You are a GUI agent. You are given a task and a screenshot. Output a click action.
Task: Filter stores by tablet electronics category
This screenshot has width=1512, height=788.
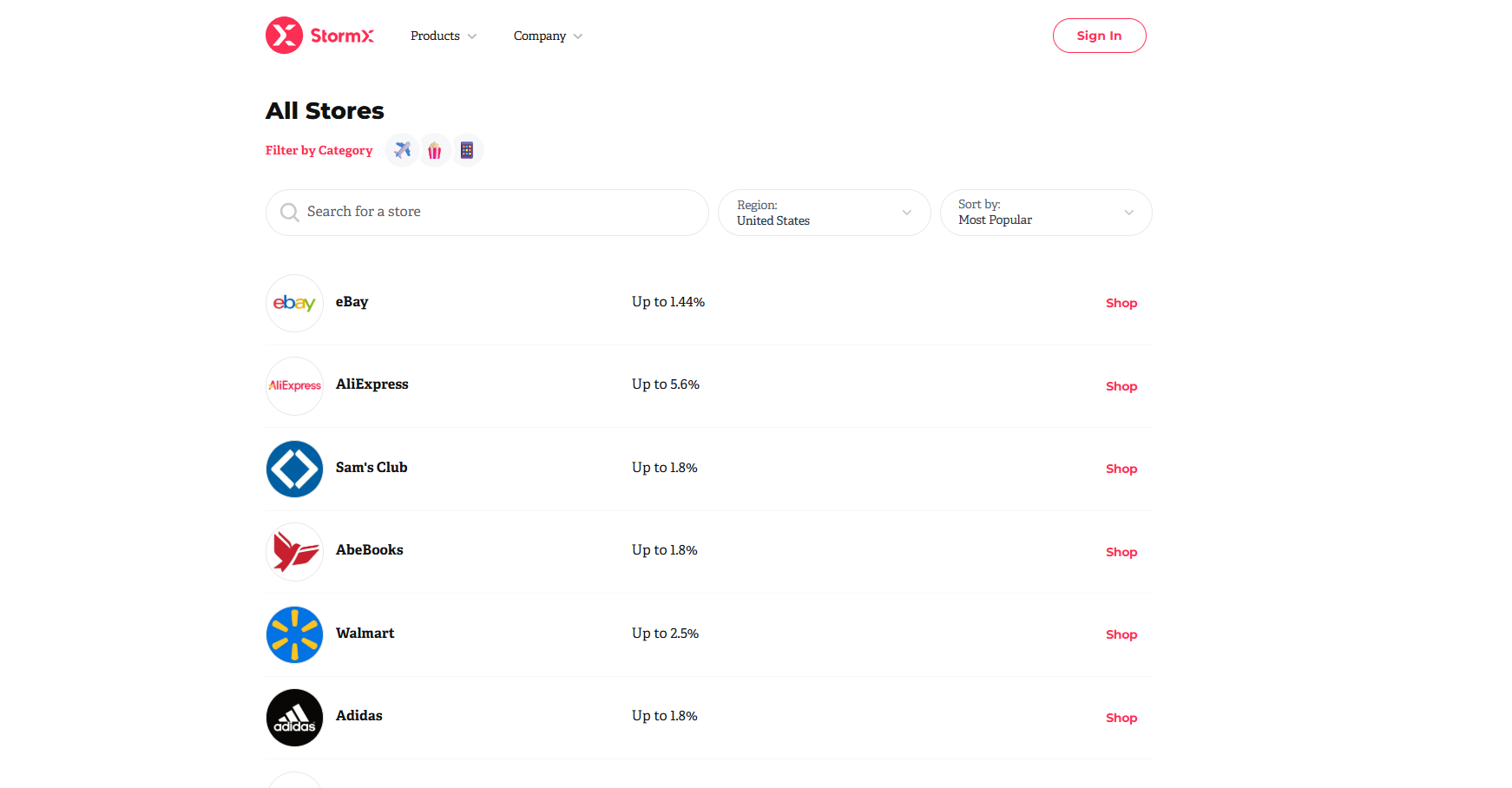[x=467, y=150]
